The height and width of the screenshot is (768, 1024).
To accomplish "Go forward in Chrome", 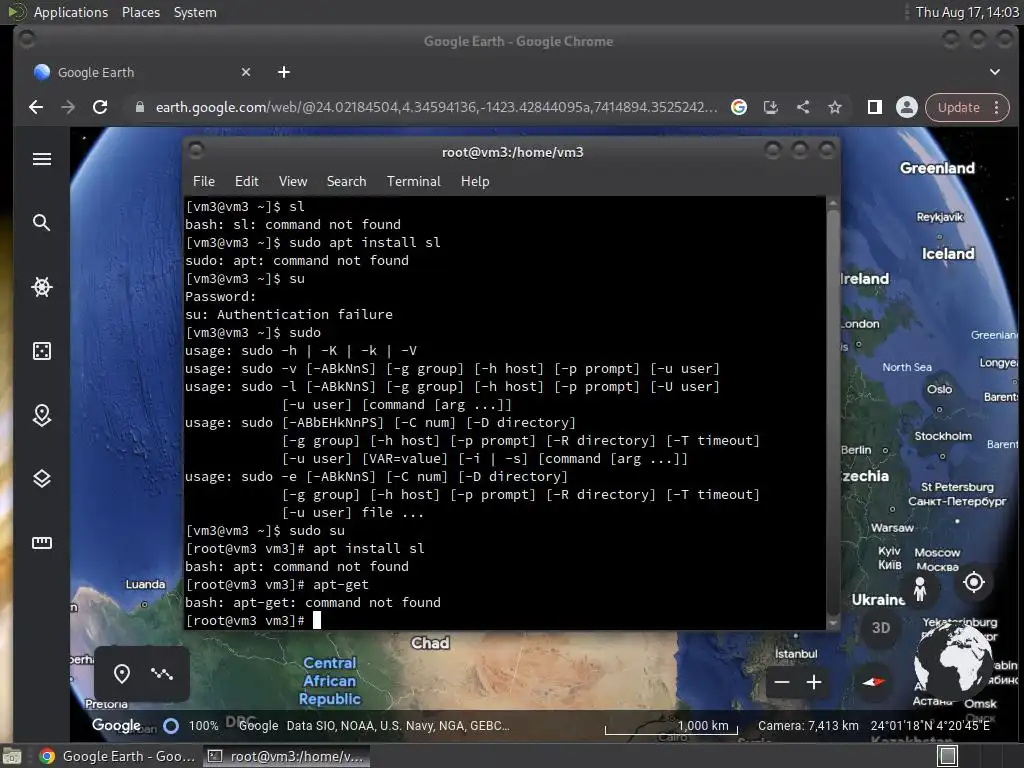I will pyautogui.click(x=68, y=107).
